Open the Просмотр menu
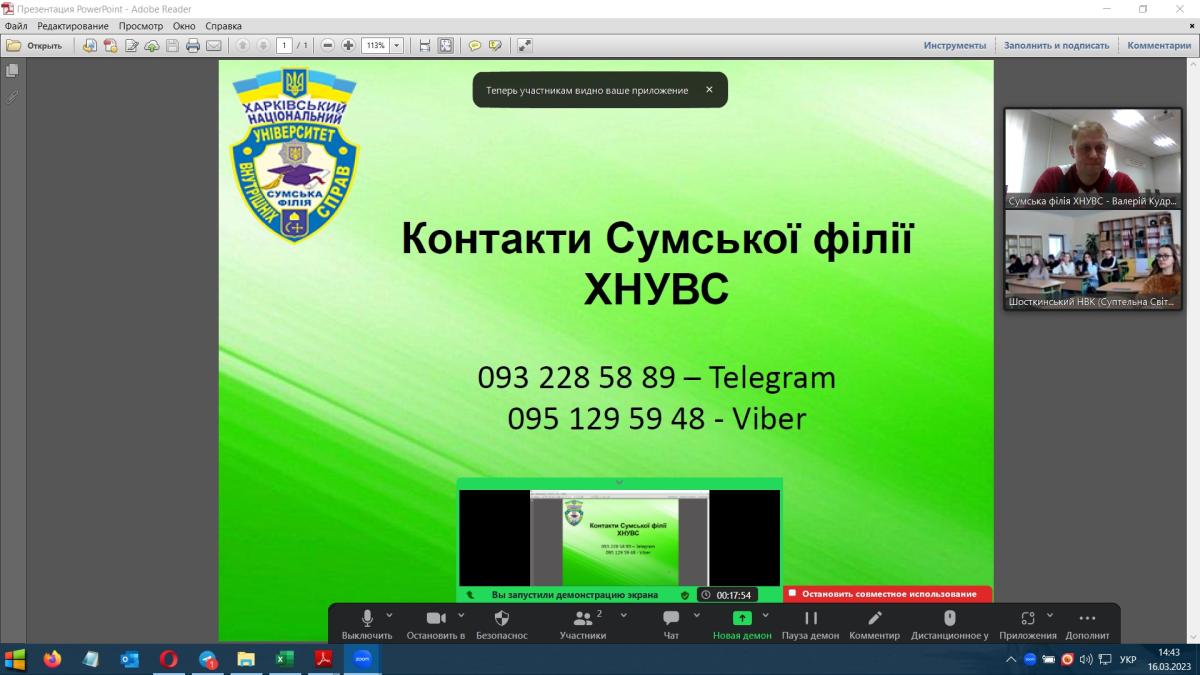The image size is (1200, 675). pyautogui.click(x=141, y=26)
